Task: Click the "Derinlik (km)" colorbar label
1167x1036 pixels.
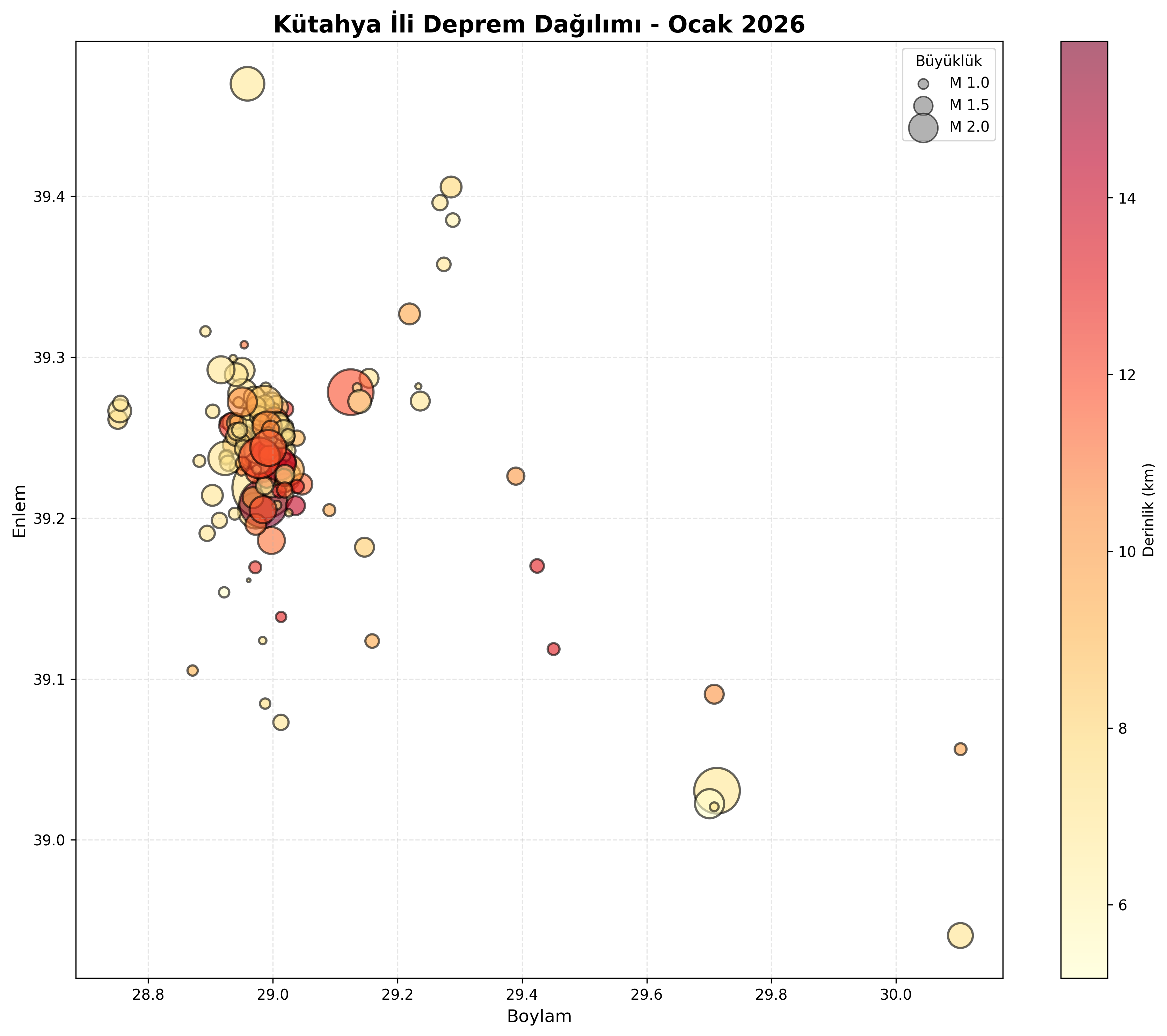Action: click(1149, 510)
